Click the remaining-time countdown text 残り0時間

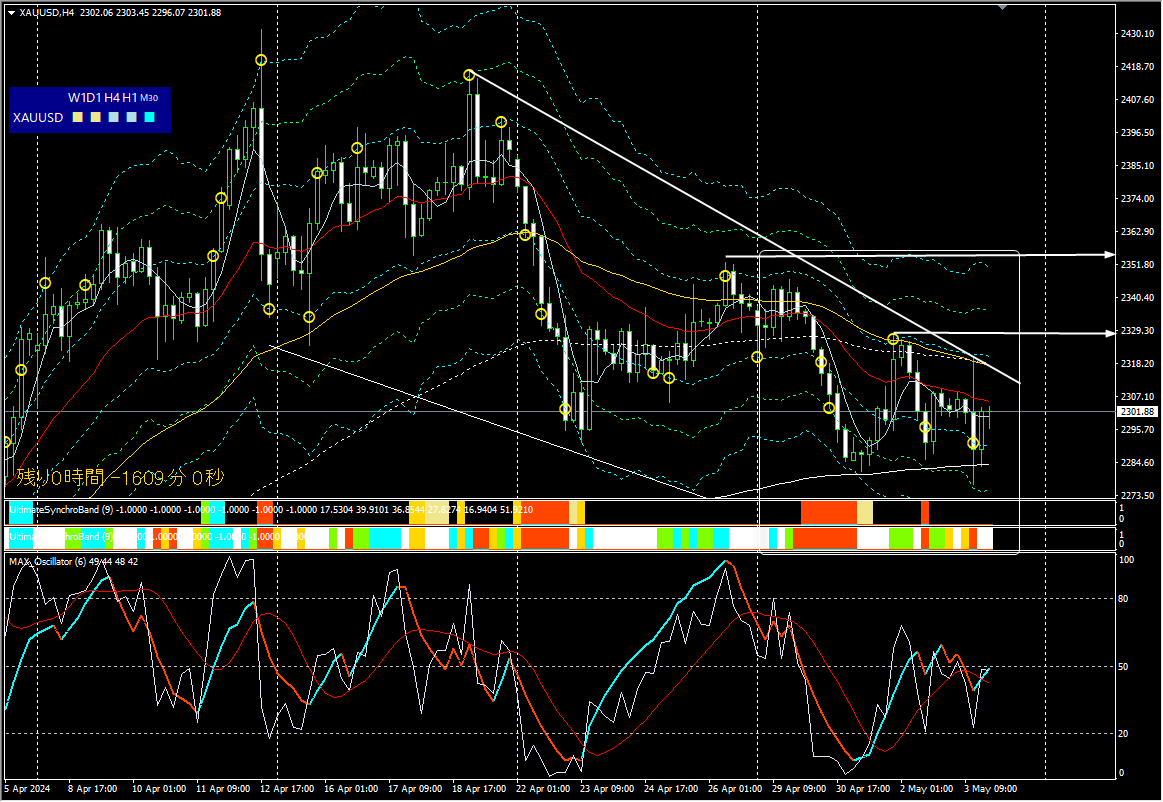click(61, 477)
